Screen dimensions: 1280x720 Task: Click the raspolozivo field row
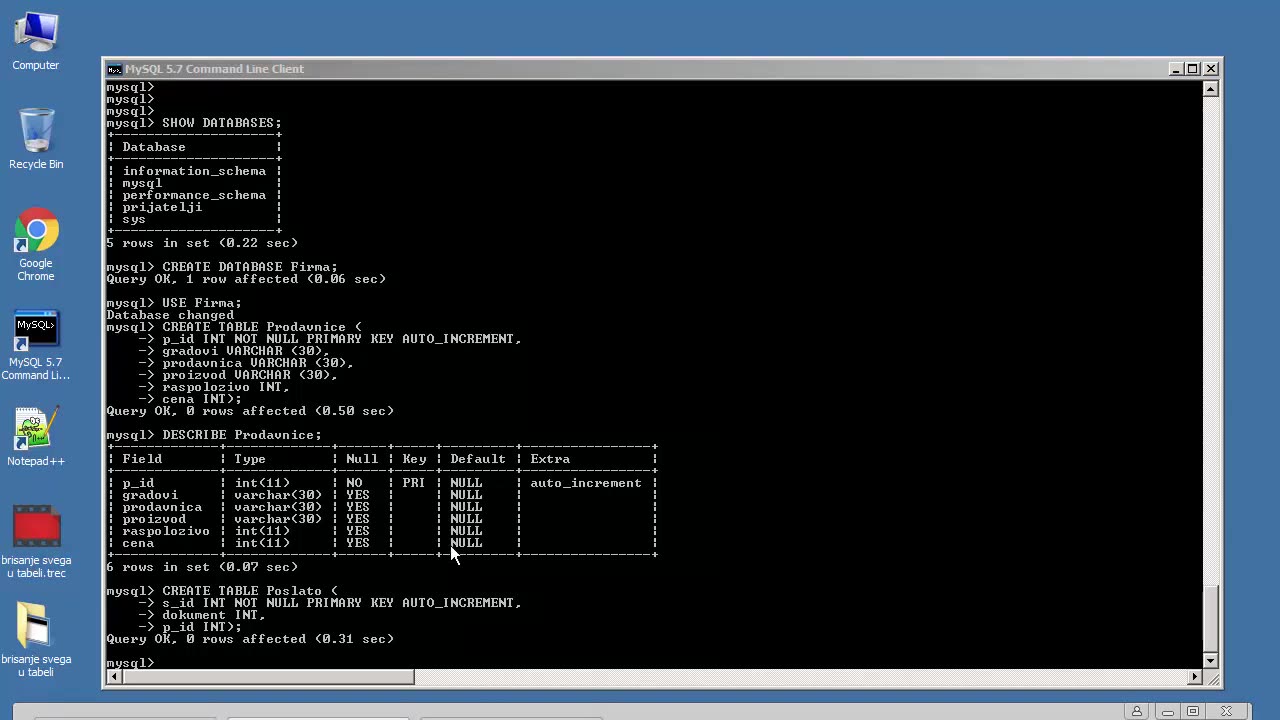pos(382,531)
